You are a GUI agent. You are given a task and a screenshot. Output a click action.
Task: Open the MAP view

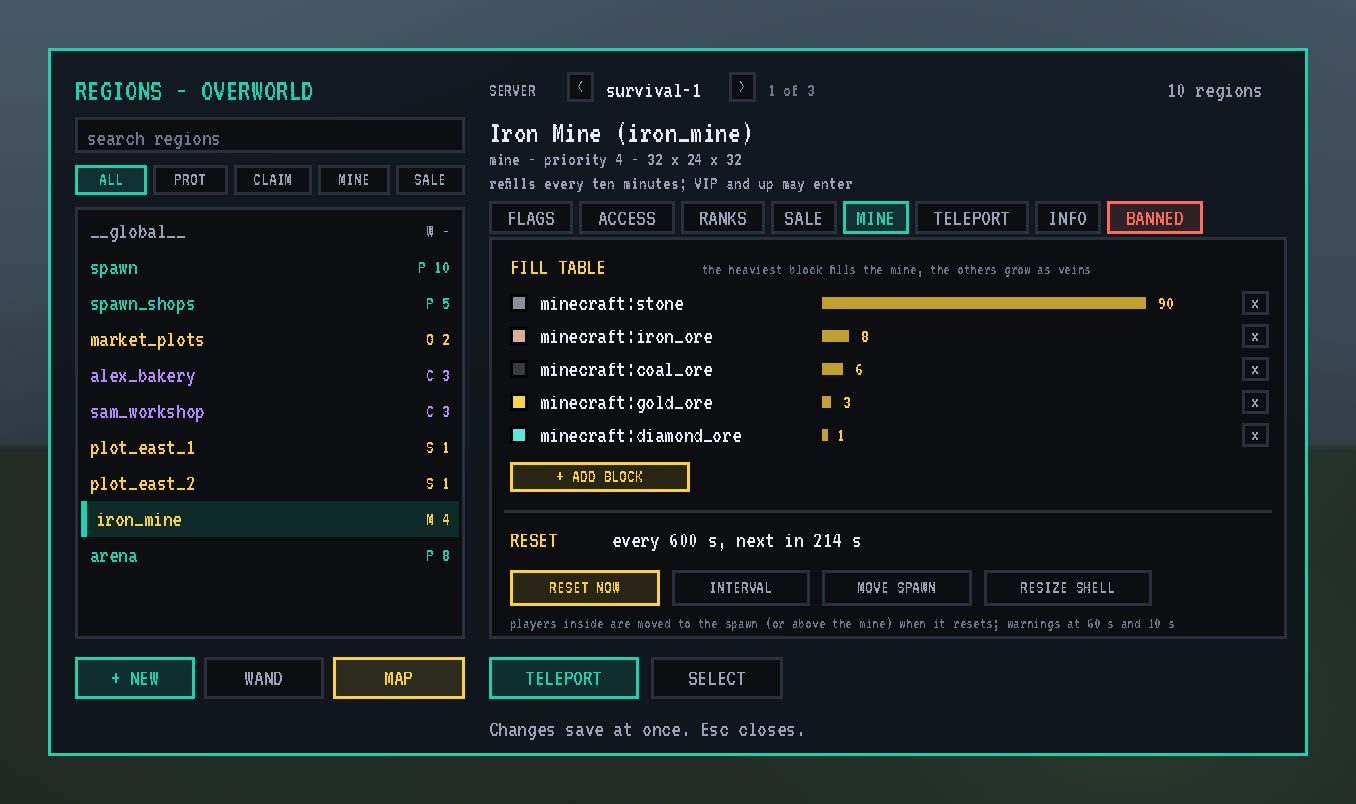tap(399, 678)
